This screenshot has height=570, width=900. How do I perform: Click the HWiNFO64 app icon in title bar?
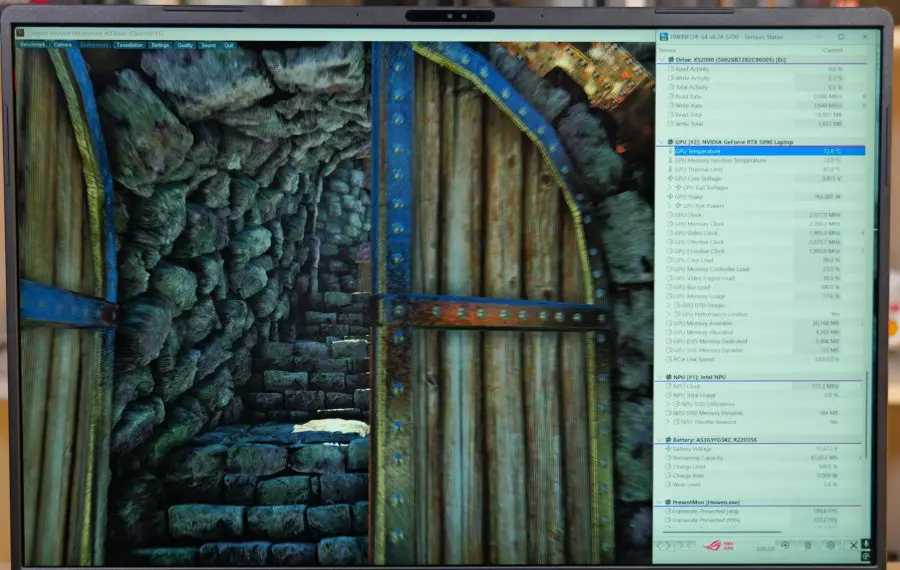pos(664,37)
